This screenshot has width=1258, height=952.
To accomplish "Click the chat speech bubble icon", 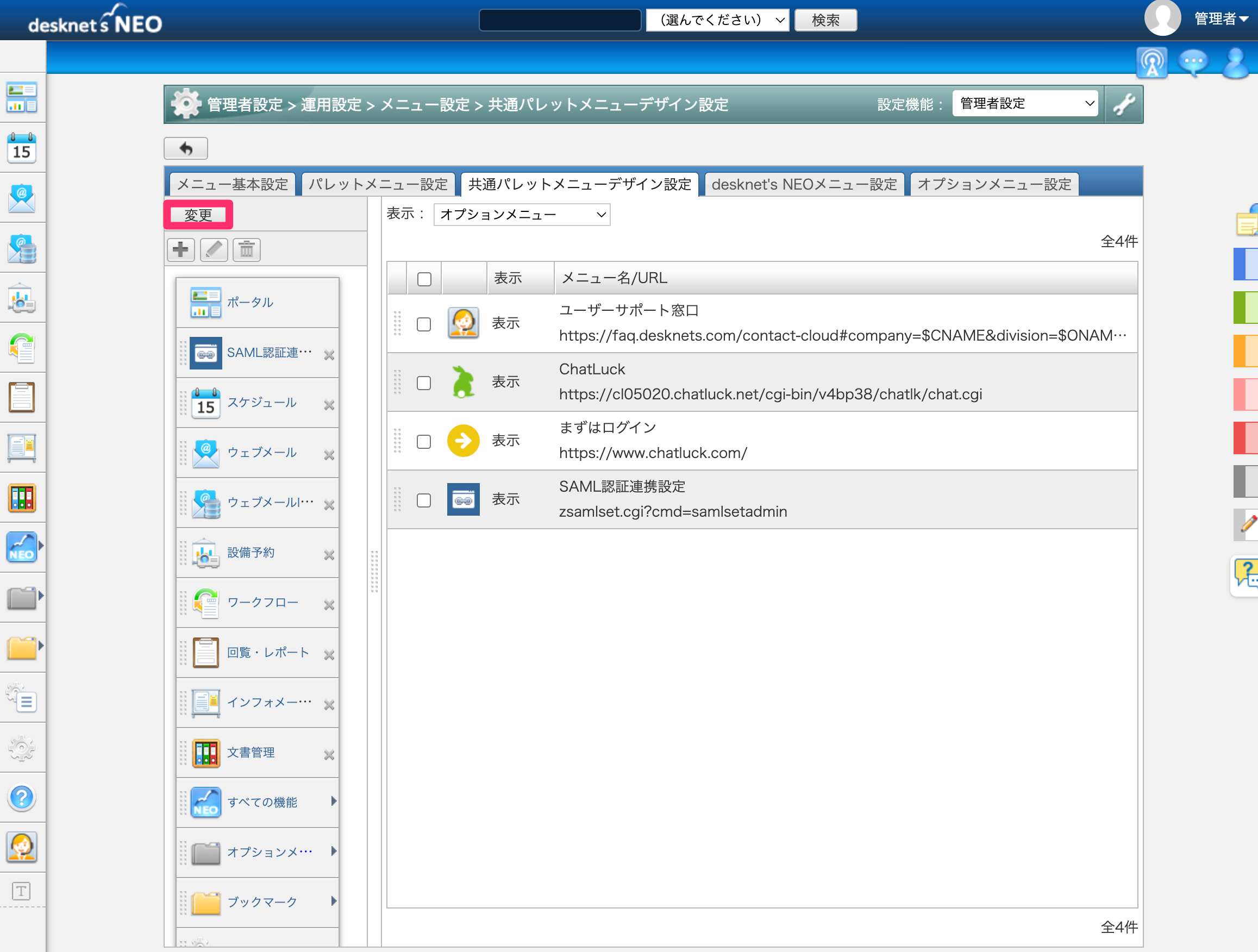I will 1193,61.
